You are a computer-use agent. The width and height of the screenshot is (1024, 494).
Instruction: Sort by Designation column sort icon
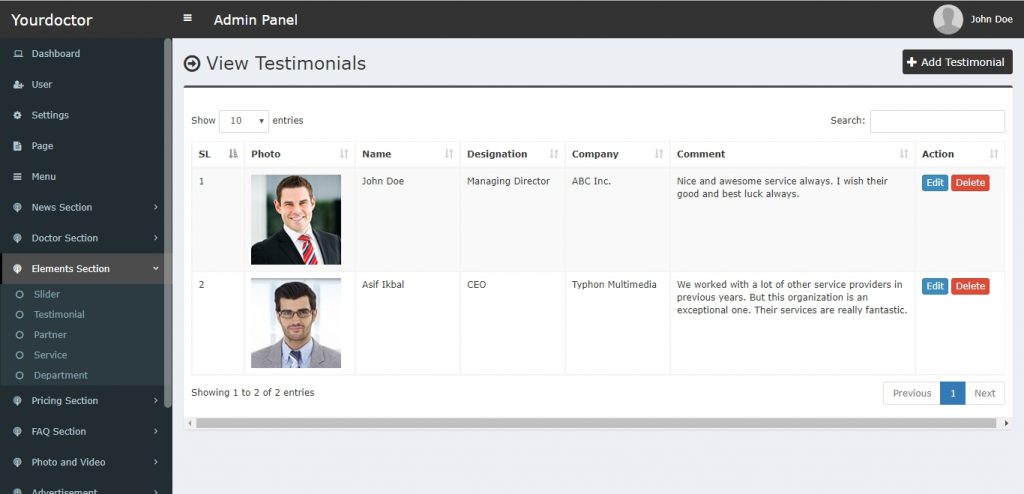coord(554,154)
